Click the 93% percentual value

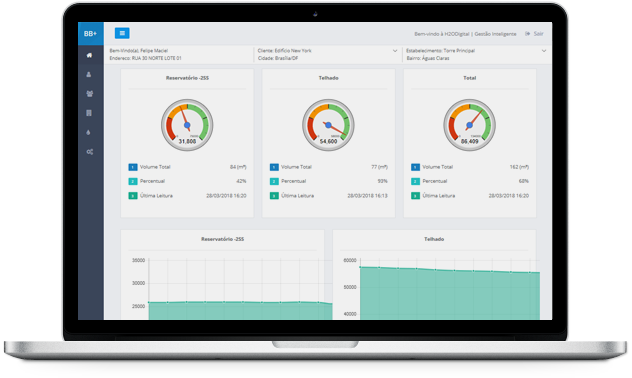pos(383,181)
